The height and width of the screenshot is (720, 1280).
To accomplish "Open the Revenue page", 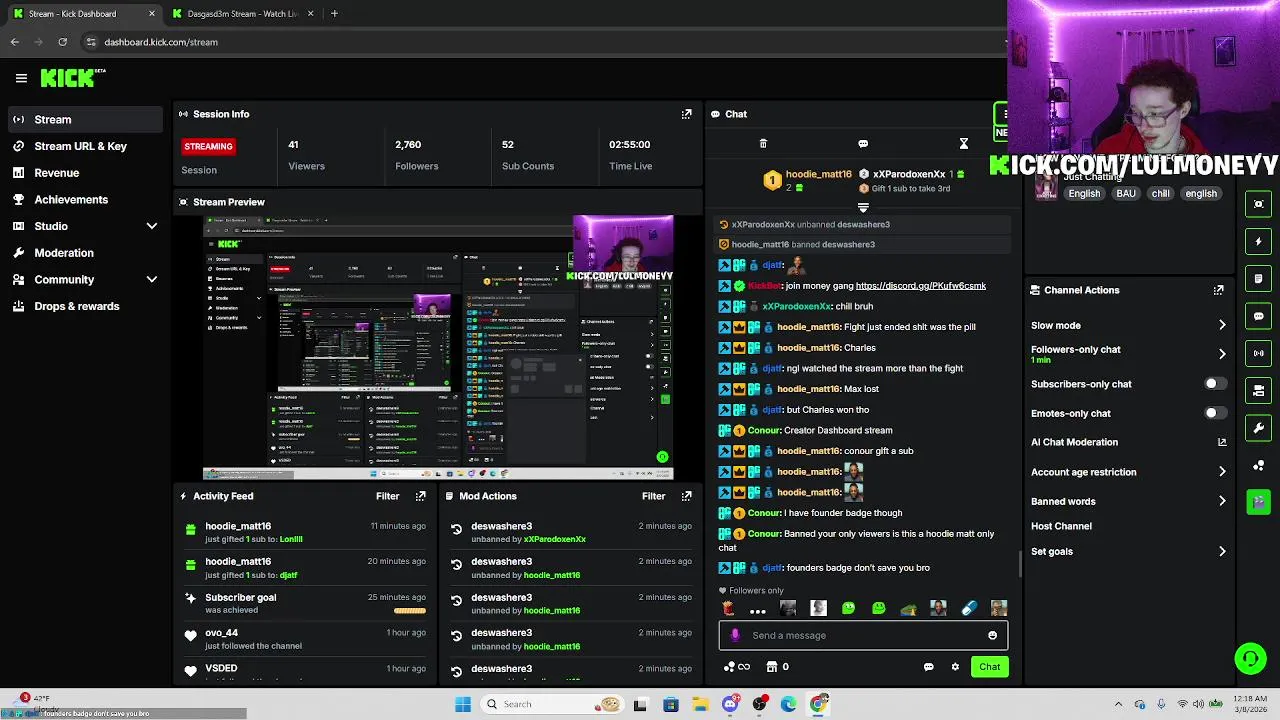I will click(85, 173).
